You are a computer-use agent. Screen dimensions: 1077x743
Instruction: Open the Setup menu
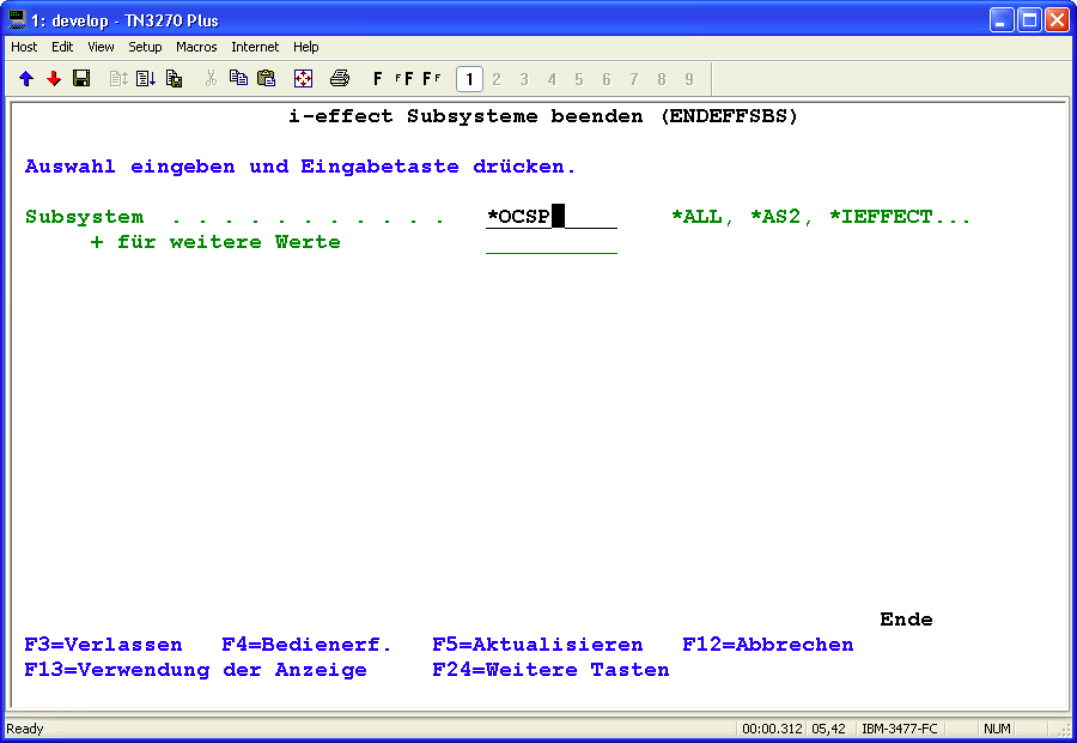pos(145,47)
